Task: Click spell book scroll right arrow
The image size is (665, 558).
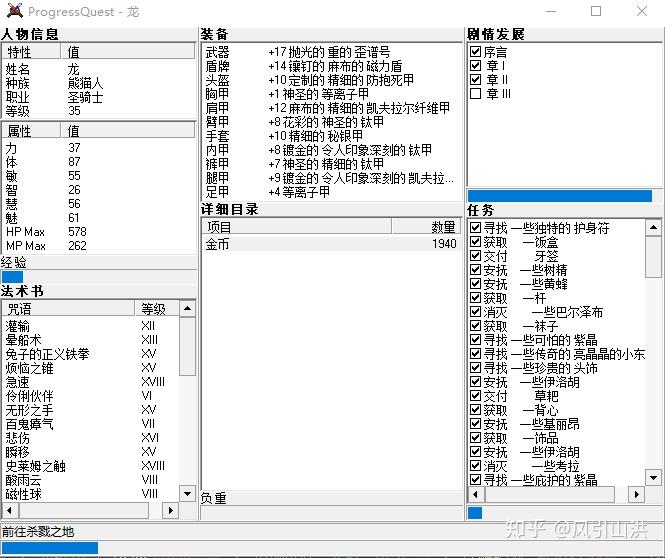Action: coord(170,510)
